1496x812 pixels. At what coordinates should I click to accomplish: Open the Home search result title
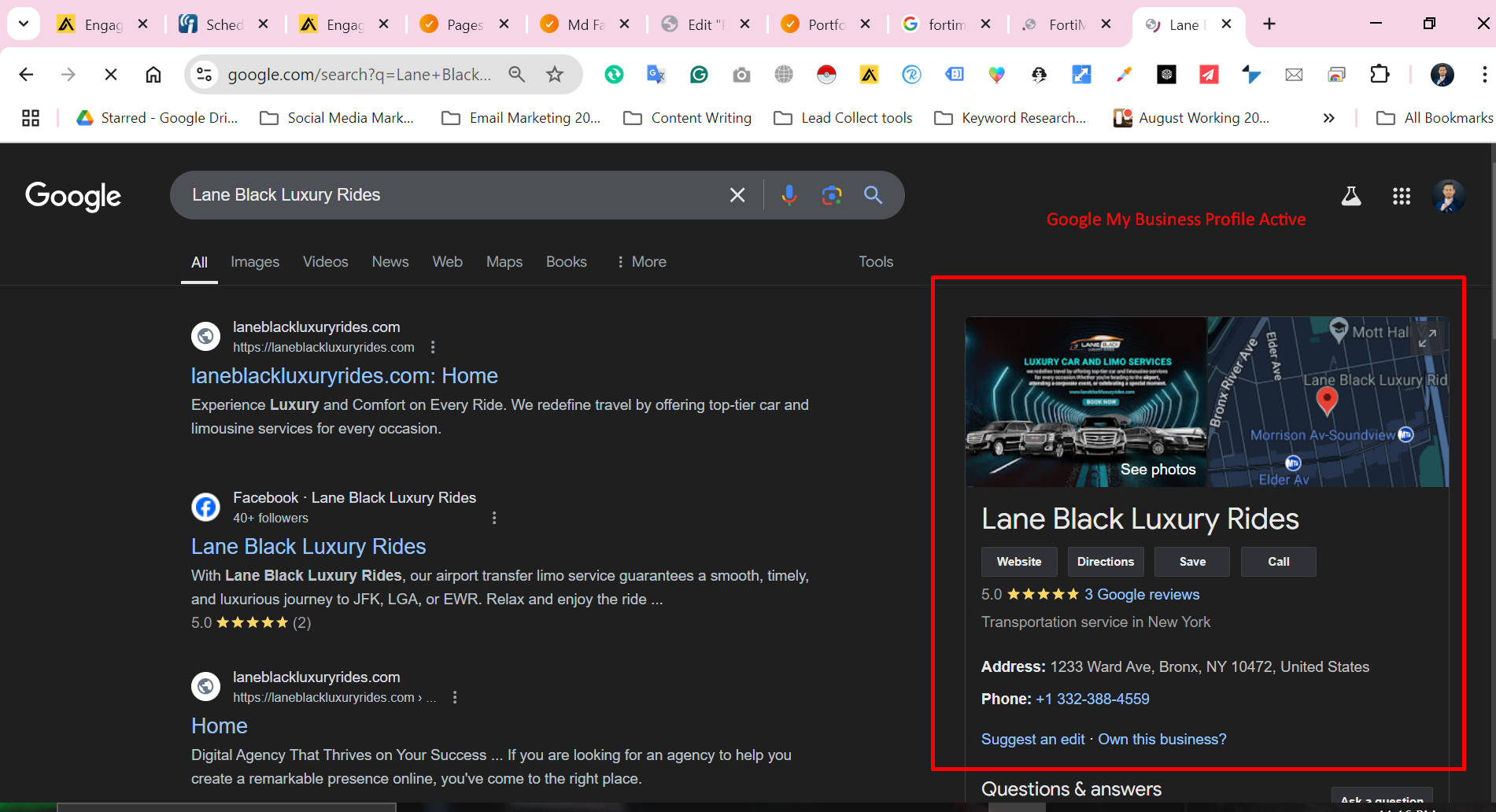click(220, 726)
